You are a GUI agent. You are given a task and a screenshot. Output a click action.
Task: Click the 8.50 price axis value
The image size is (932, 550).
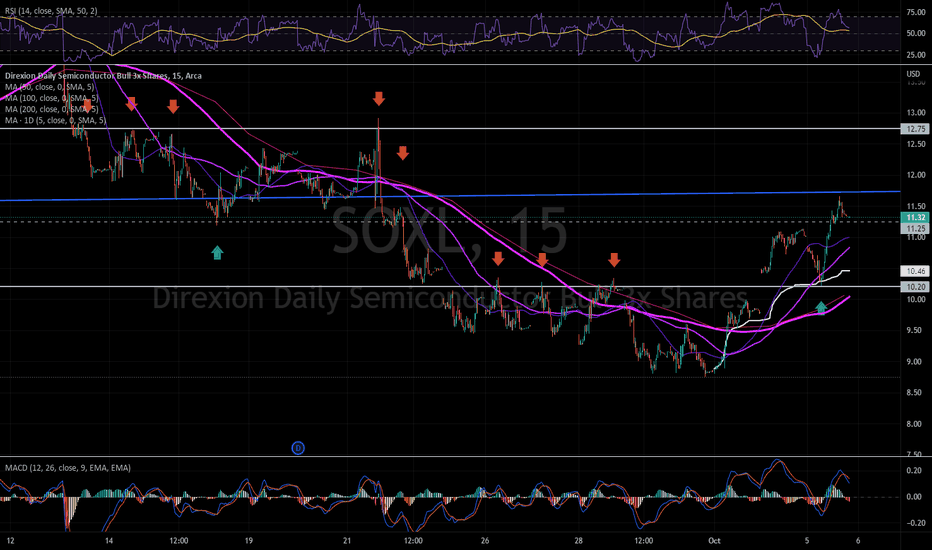(915, 392)
